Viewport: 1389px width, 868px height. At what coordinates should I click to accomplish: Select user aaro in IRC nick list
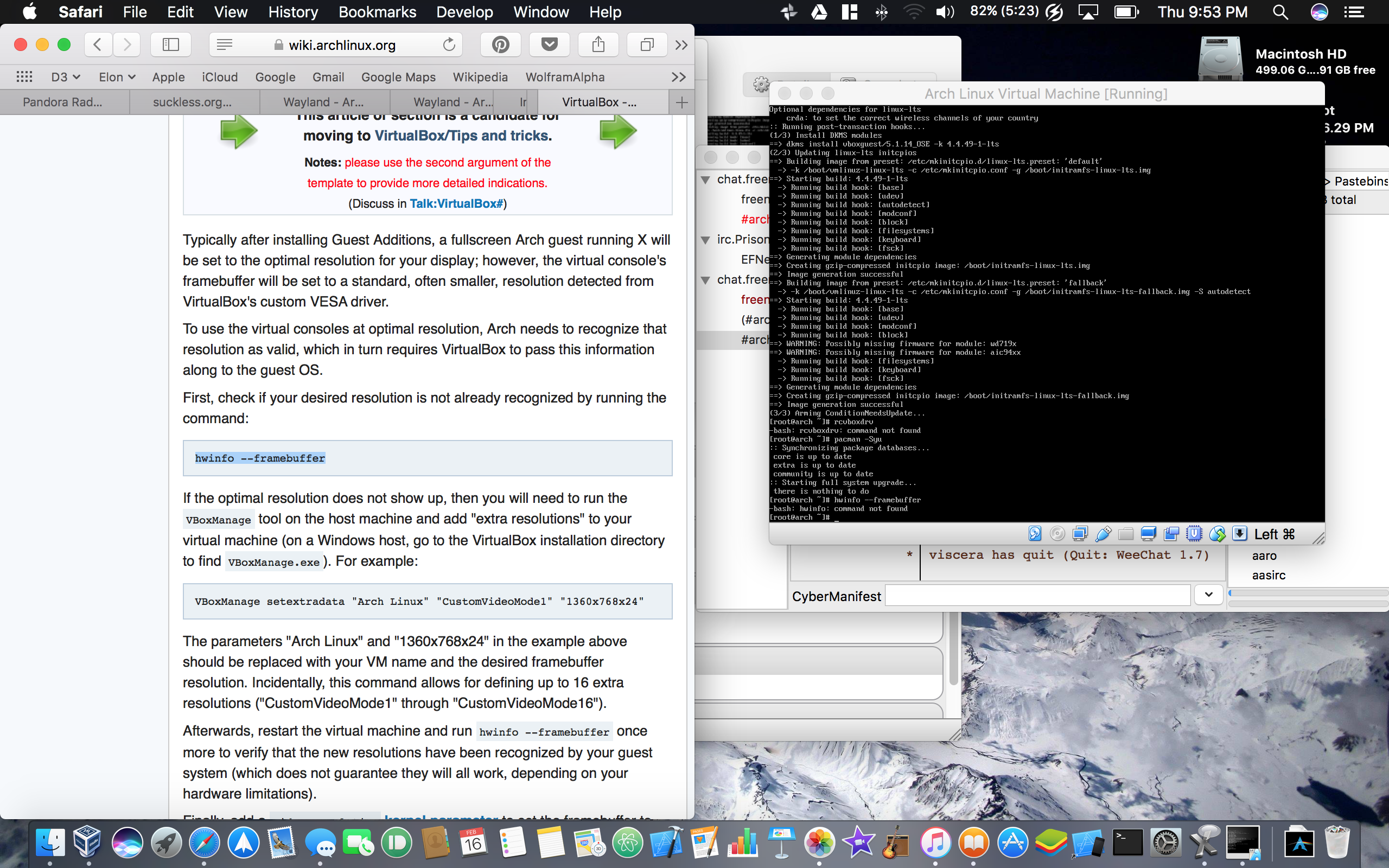(1264, 556)
